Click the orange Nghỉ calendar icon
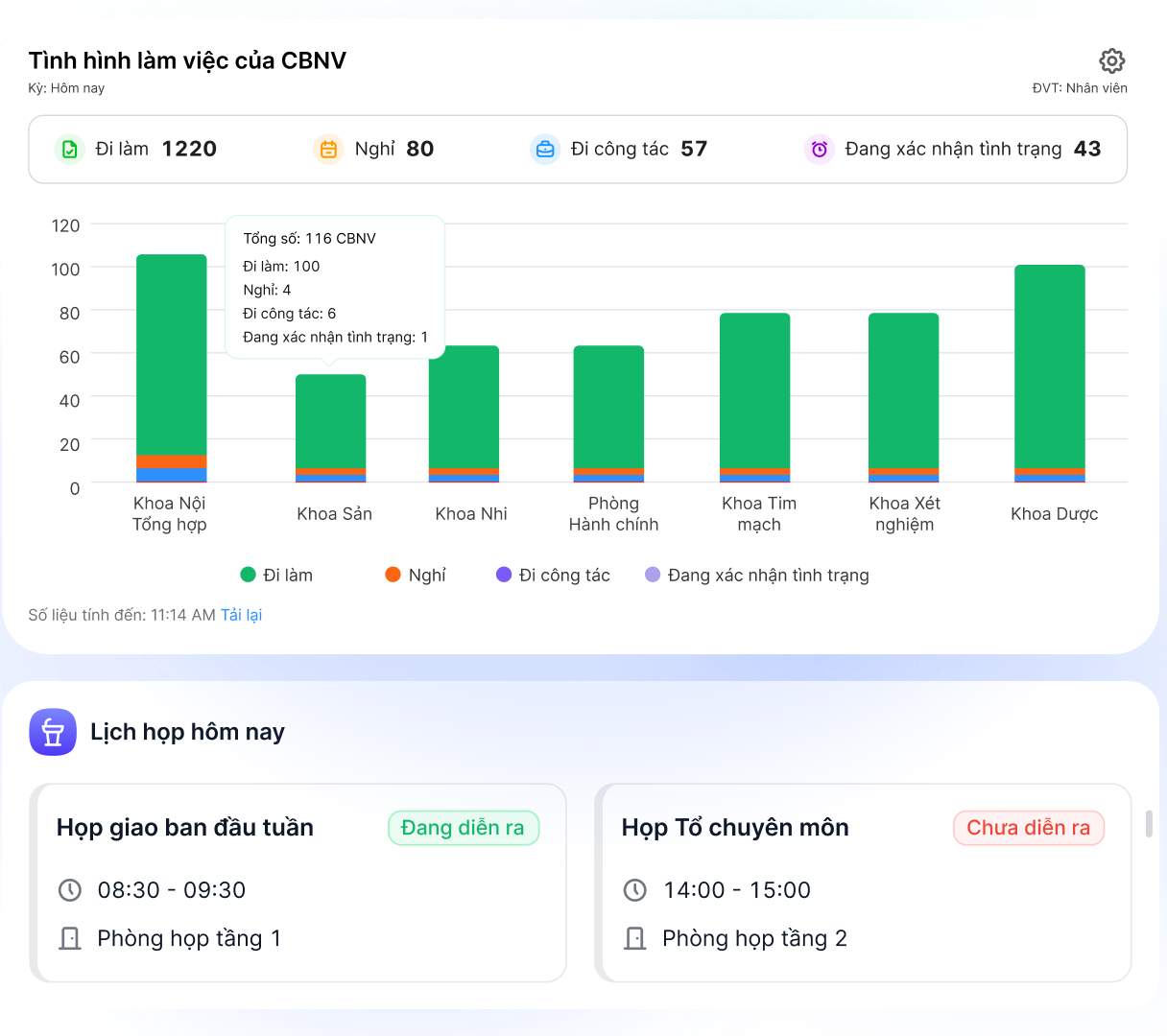1167x1036 pixels. click(x=328, y=149)
